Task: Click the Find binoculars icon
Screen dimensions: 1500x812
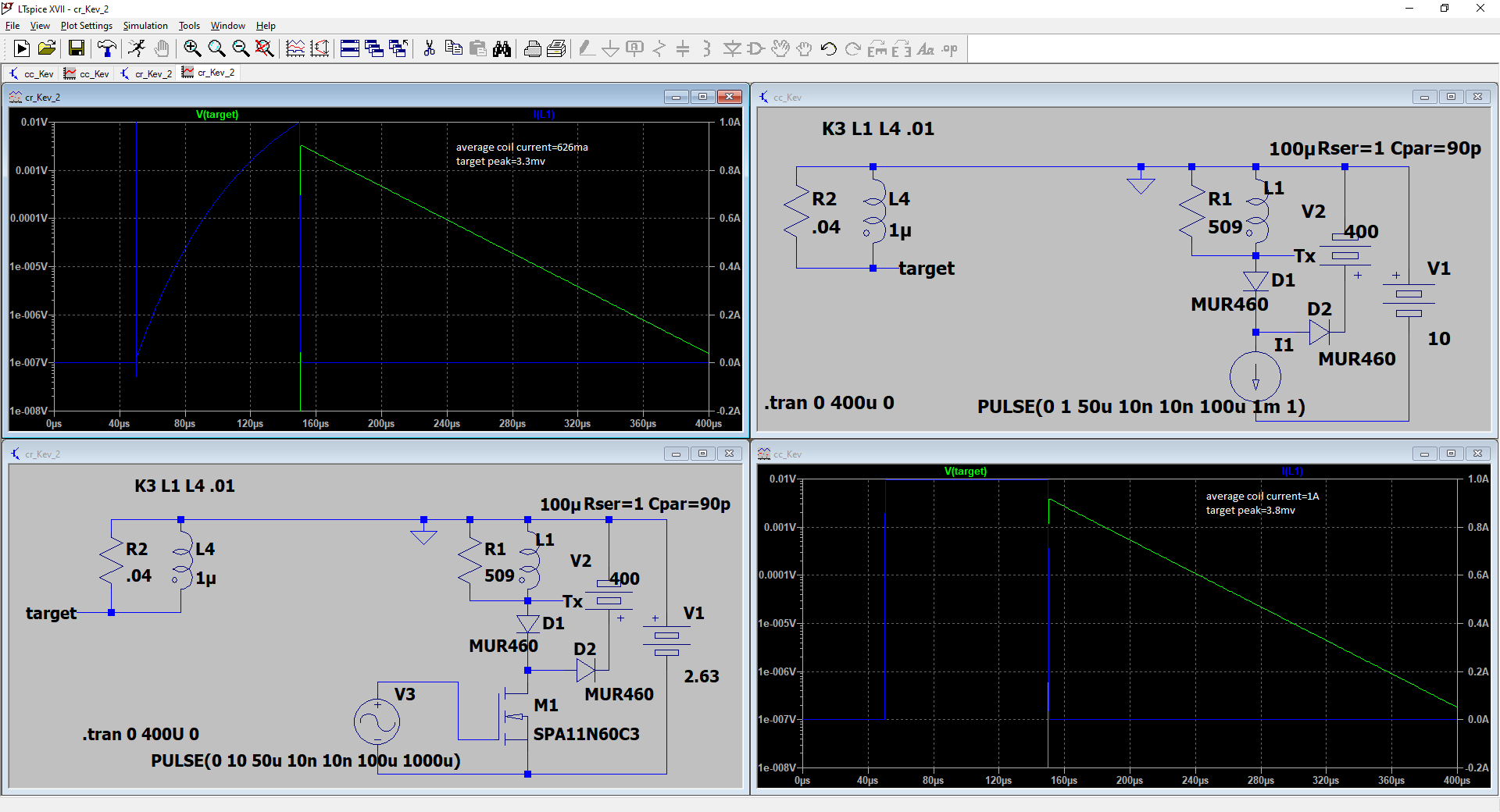Action: pyautogui.click(x=502, y=49)
